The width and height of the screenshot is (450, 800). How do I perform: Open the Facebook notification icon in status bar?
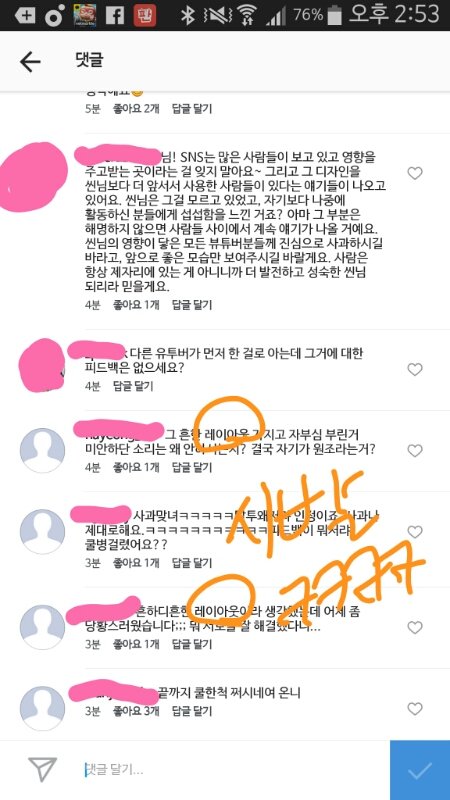click(115, 15)
